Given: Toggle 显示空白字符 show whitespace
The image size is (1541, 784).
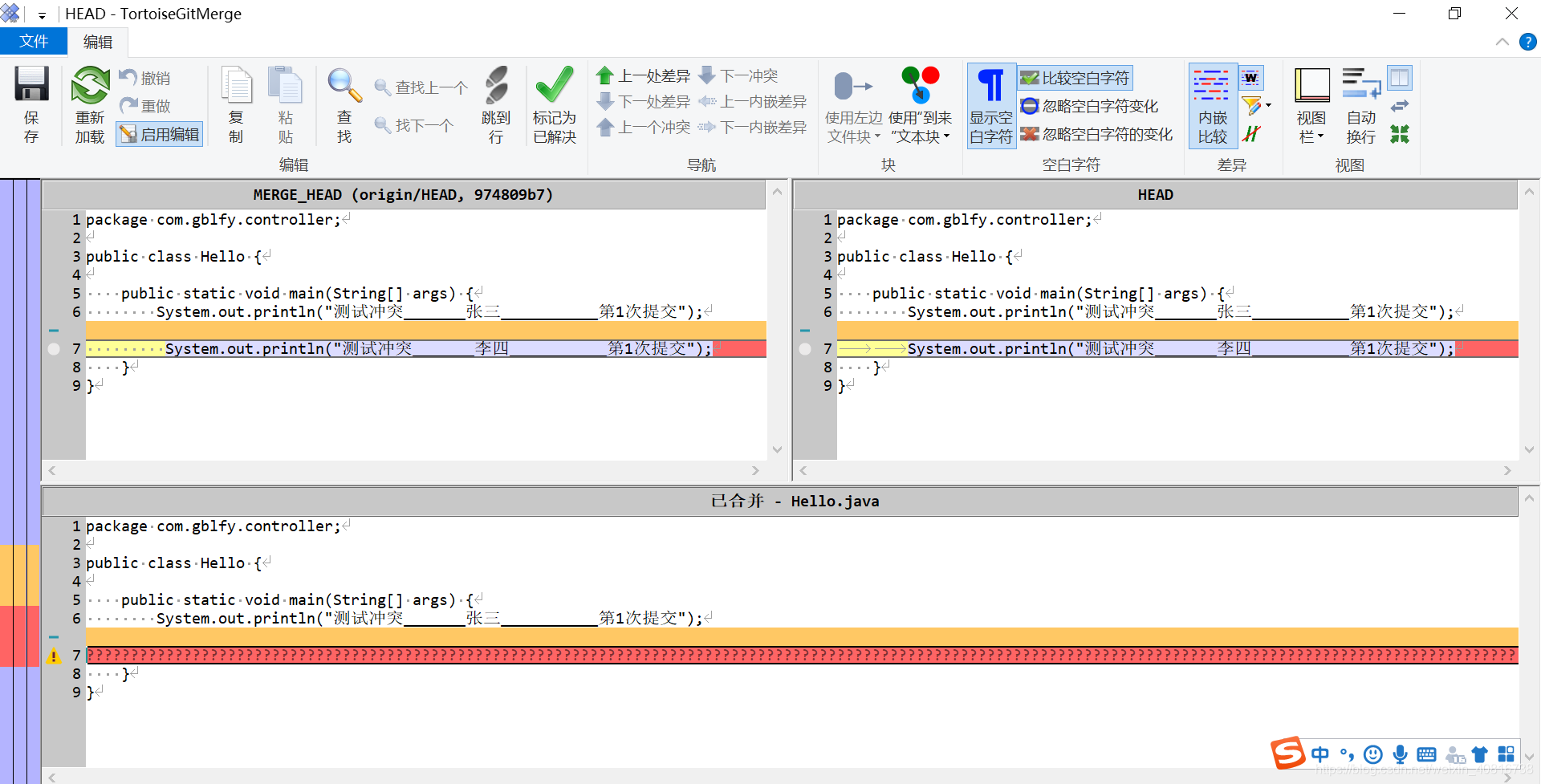Looking at the screenshot, I should pyautogui.click(x=991, y=105).
